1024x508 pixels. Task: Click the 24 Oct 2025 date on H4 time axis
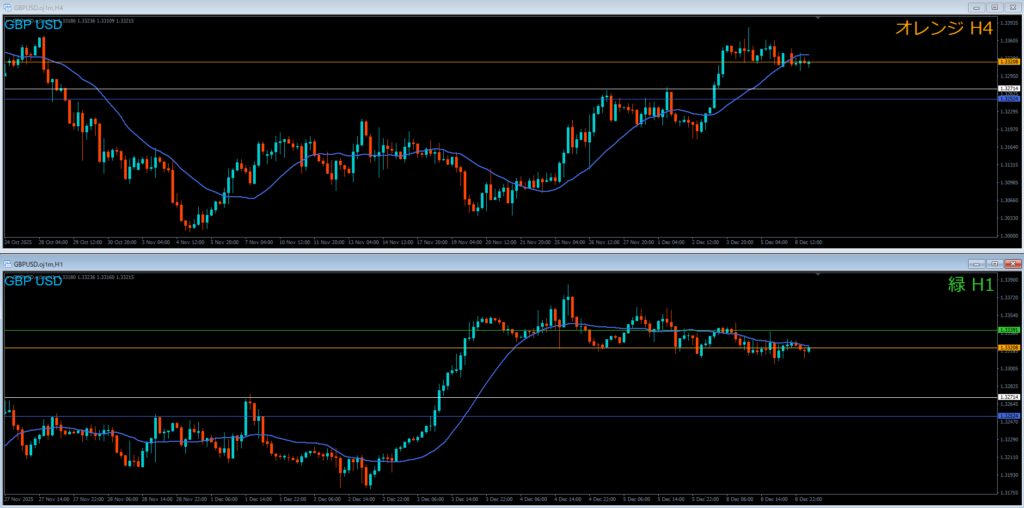[x=17, y=242]
